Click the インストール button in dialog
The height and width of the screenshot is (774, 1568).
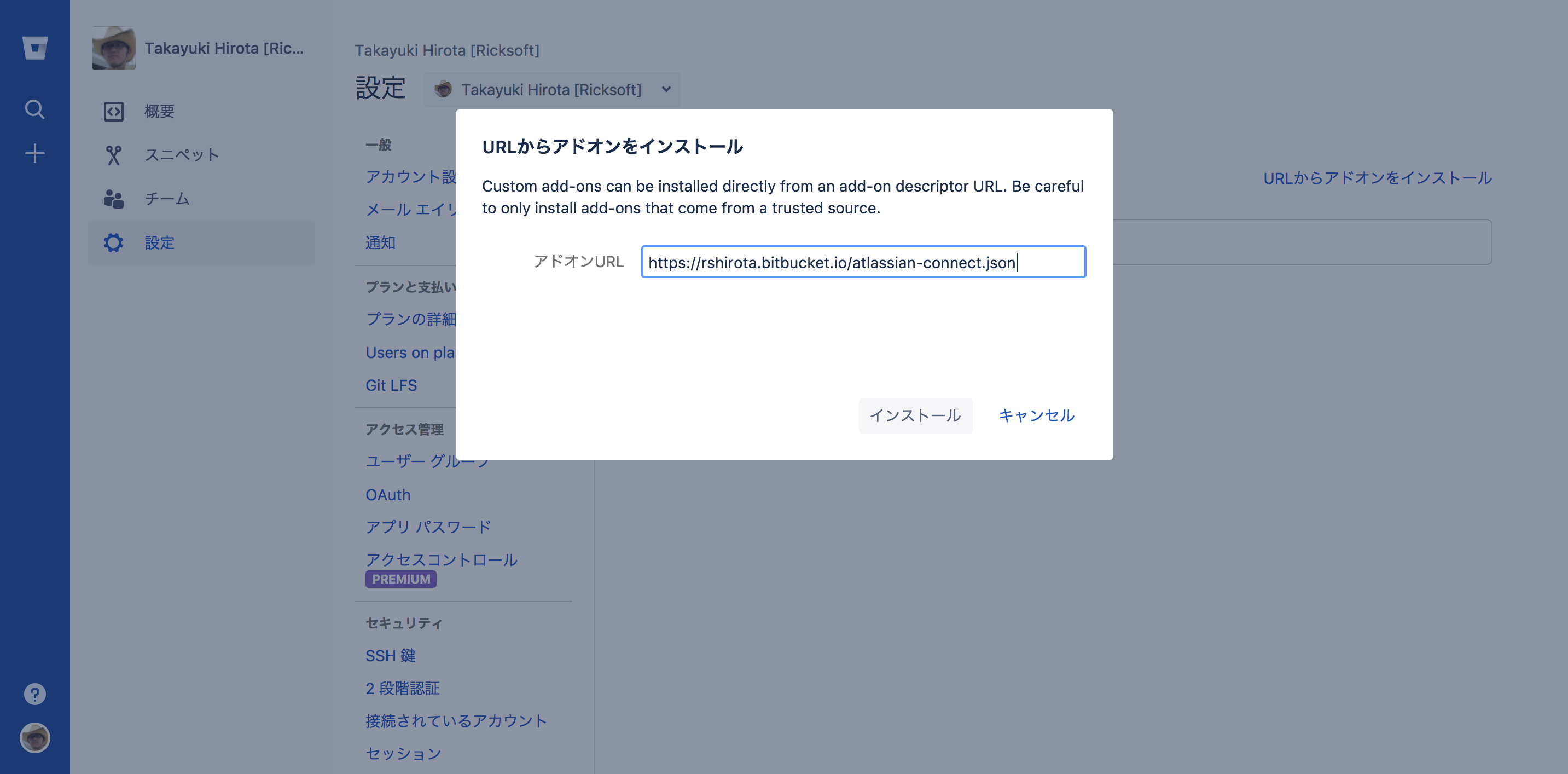point(915,415)
